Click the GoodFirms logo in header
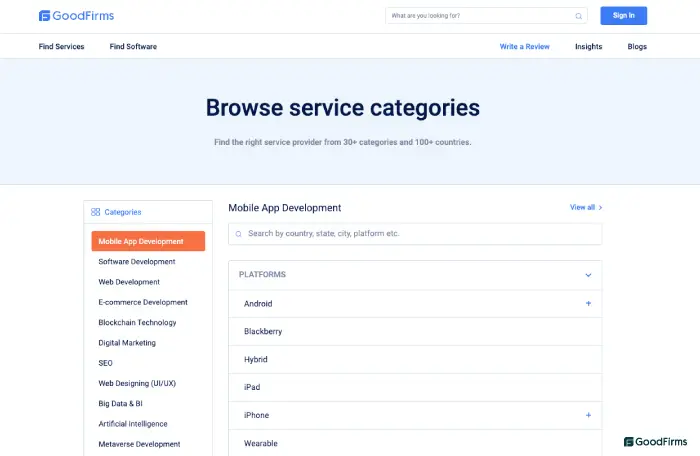 (76, 16)
